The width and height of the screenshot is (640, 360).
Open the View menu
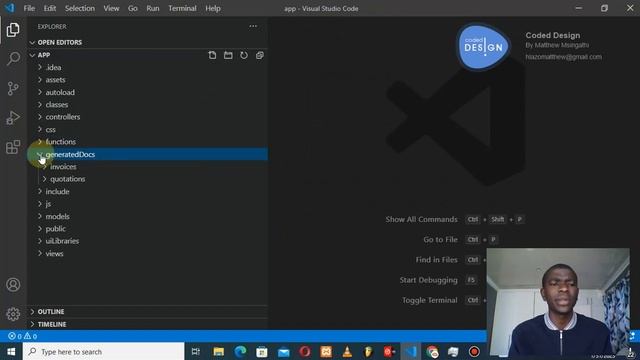click(x=111, y=8)
